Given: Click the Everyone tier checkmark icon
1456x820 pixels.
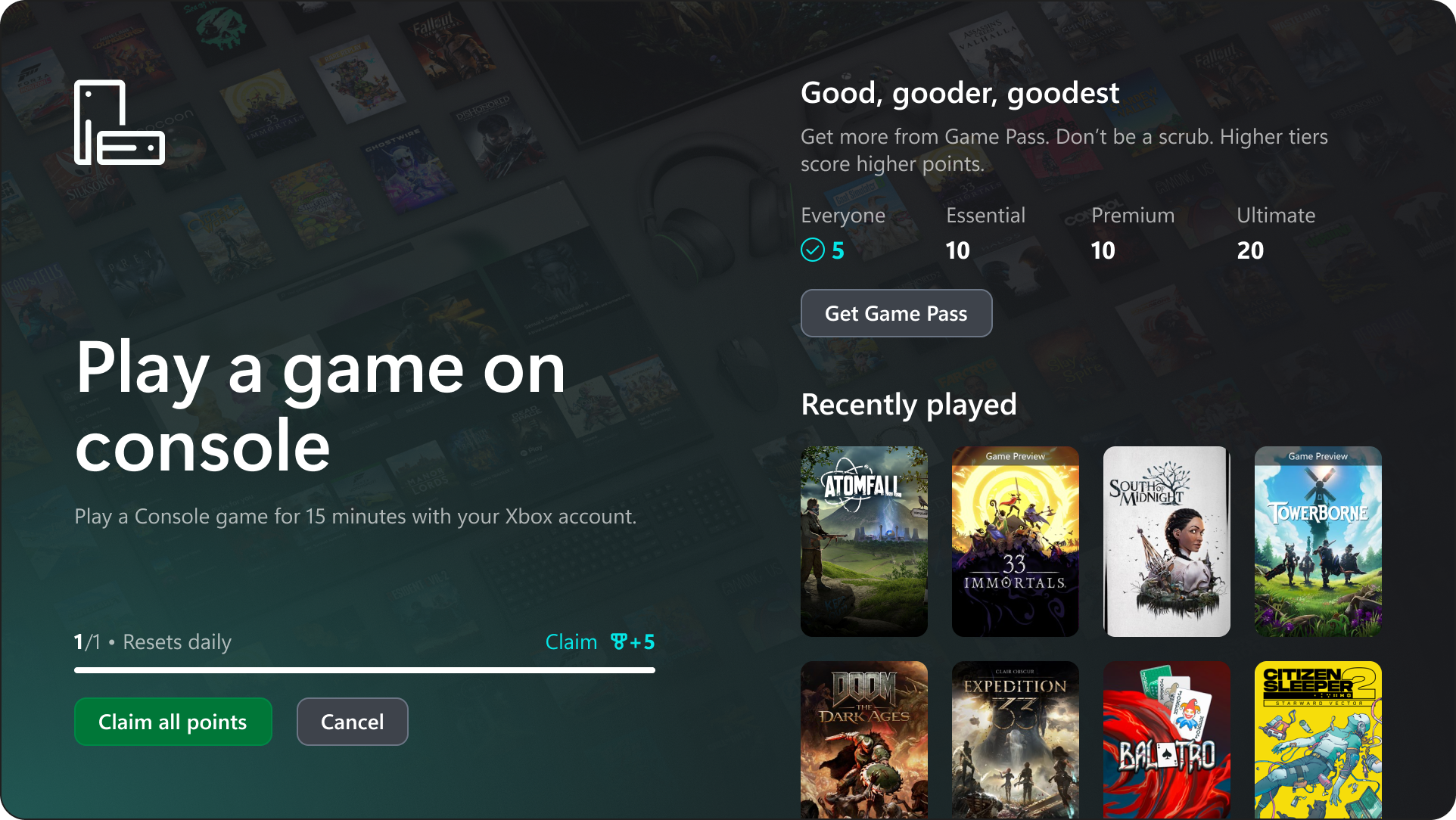Looking at the screenshot, I should point(812,250).
